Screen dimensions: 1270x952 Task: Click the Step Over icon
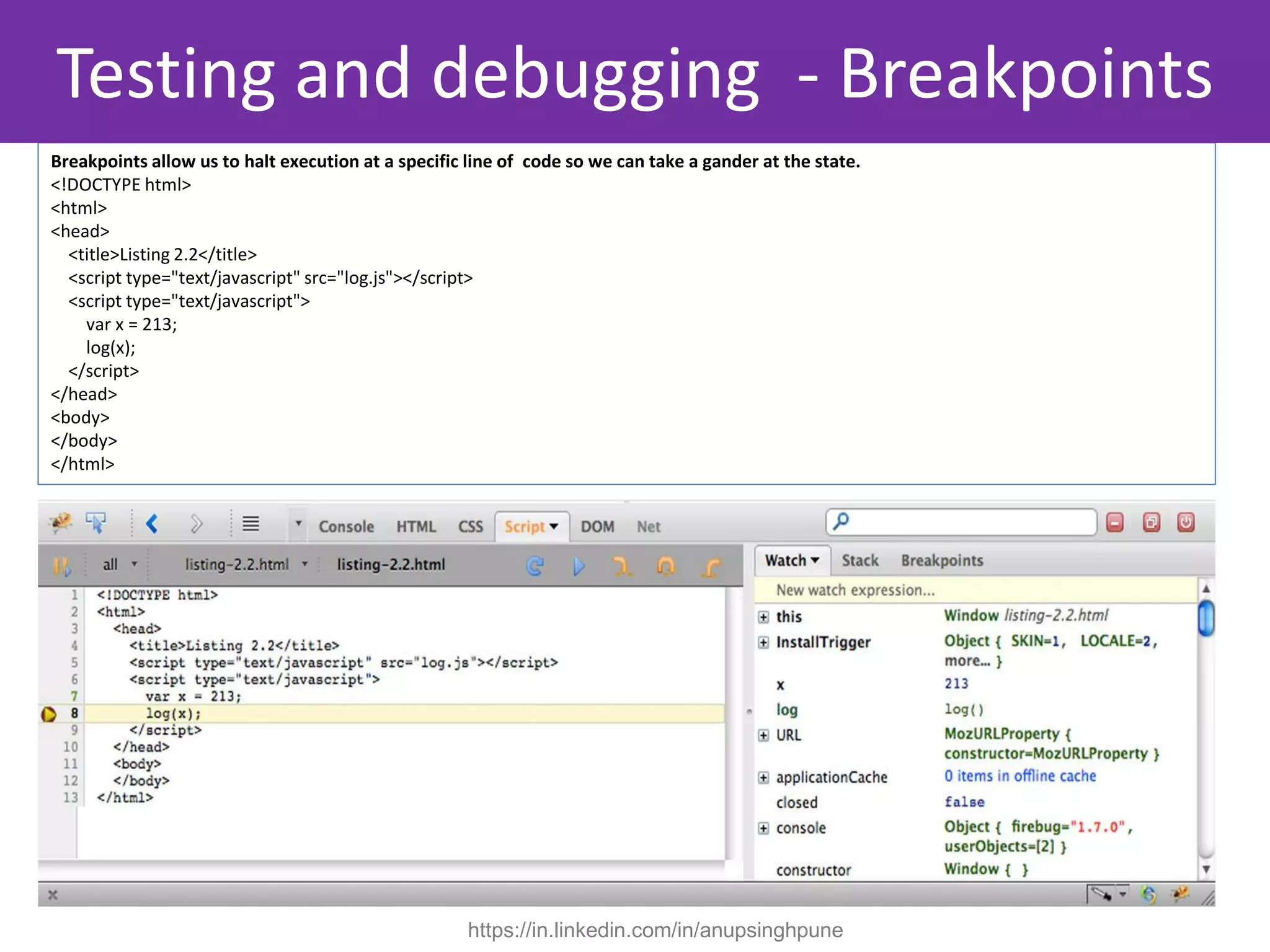666,566
